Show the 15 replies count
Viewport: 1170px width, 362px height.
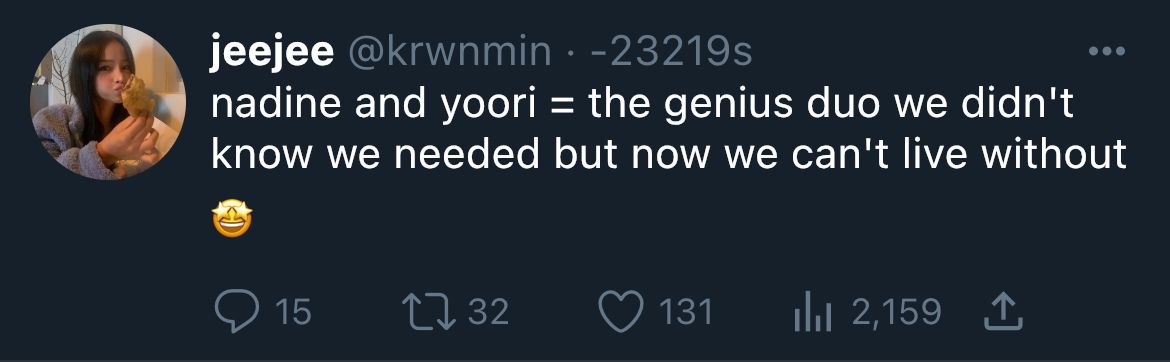click(x=293, y=312)
